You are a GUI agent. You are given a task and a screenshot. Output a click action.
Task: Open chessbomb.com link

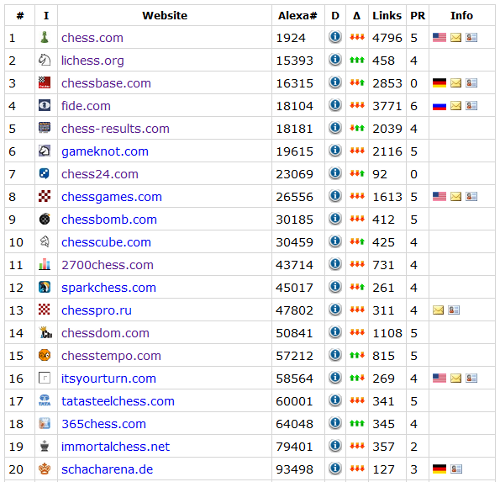[x=109, y=219]
